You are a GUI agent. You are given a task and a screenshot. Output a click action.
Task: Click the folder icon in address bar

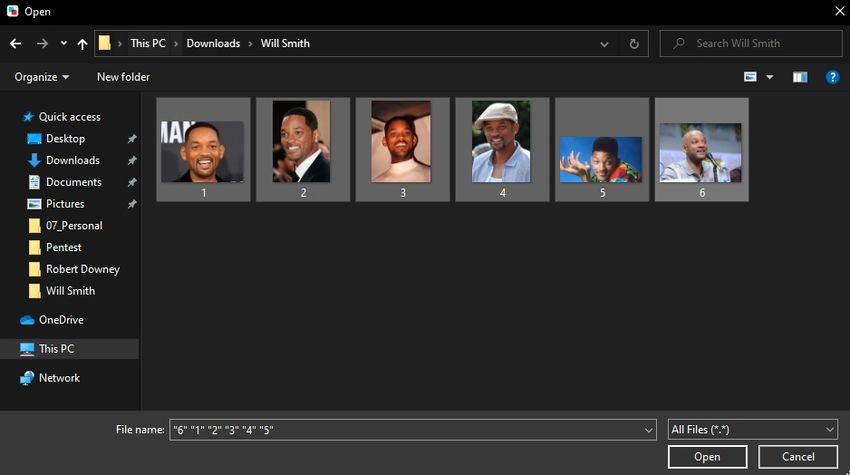105,43
